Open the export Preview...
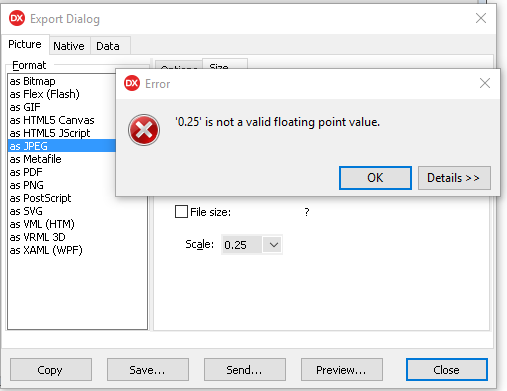The image size is (507, 391). point(342,369)
